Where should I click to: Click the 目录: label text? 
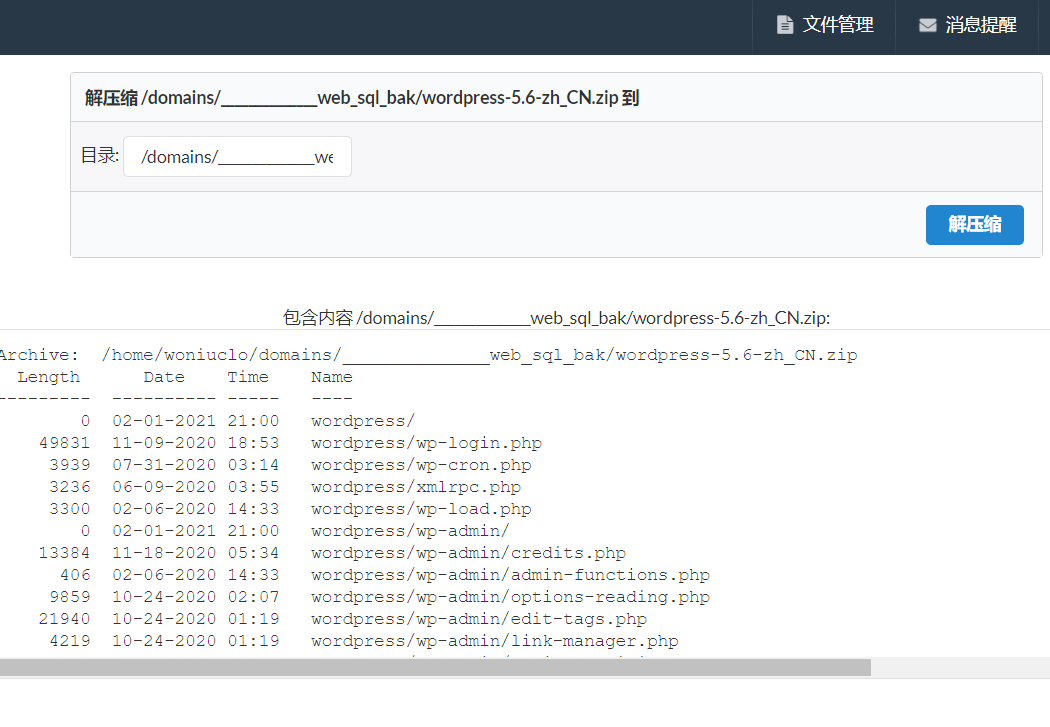[99, 156]
